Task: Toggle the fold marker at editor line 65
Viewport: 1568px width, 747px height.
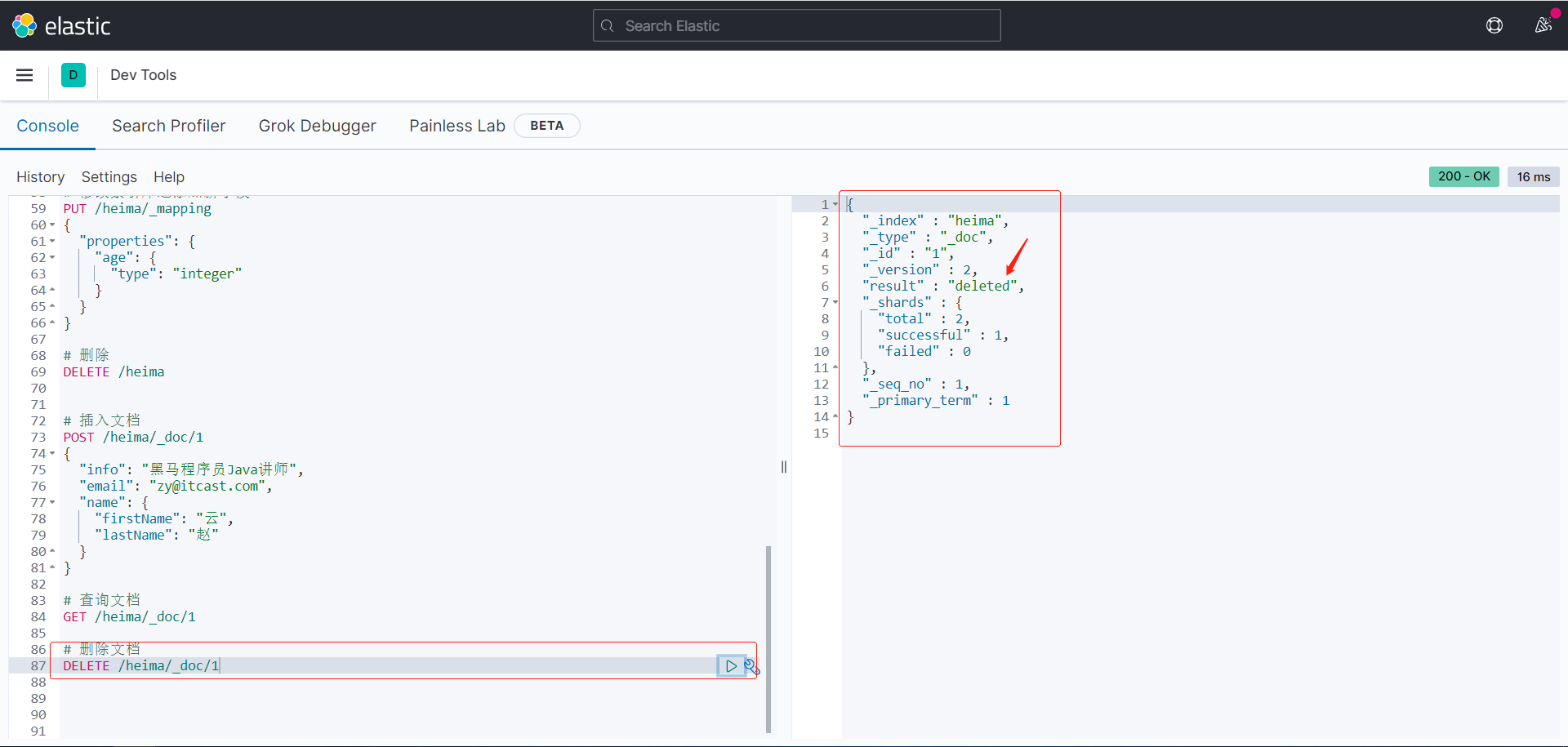Action: tap(52, 307)
